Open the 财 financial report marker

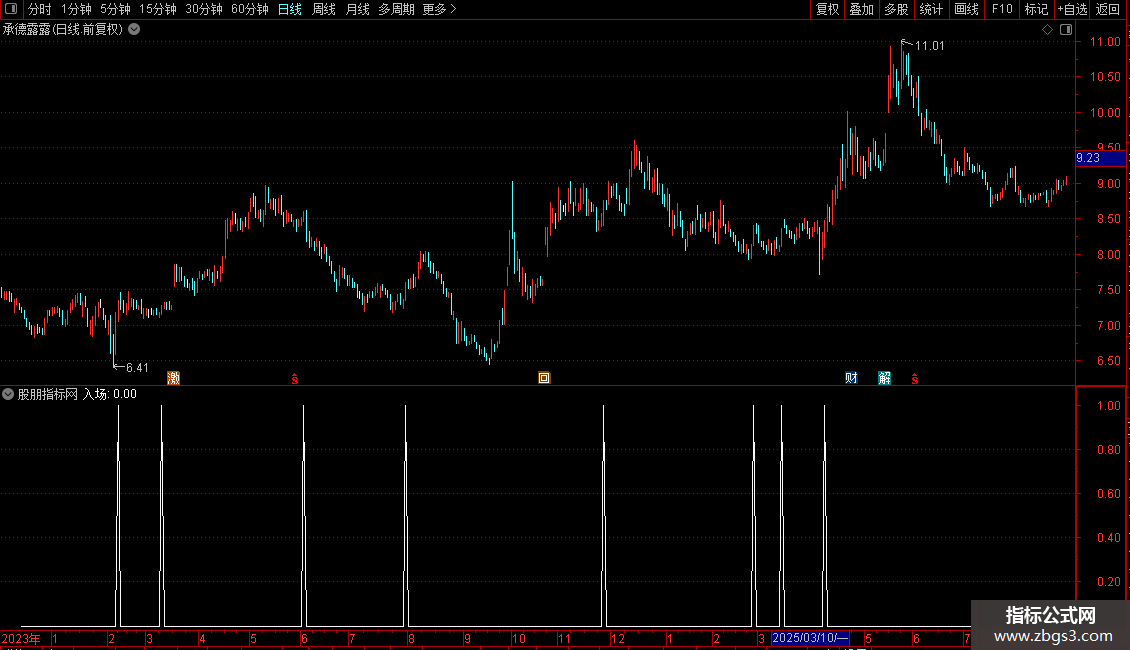(x=851, y=378)
